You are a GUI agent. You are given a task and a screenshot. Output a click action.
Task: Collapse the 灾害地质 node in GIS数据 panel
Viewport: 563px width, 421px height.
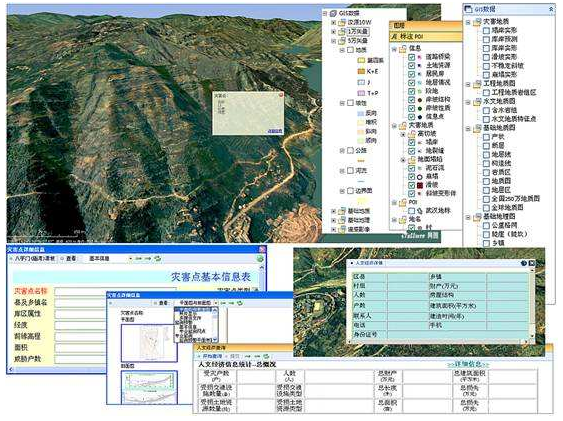point(468,22)
